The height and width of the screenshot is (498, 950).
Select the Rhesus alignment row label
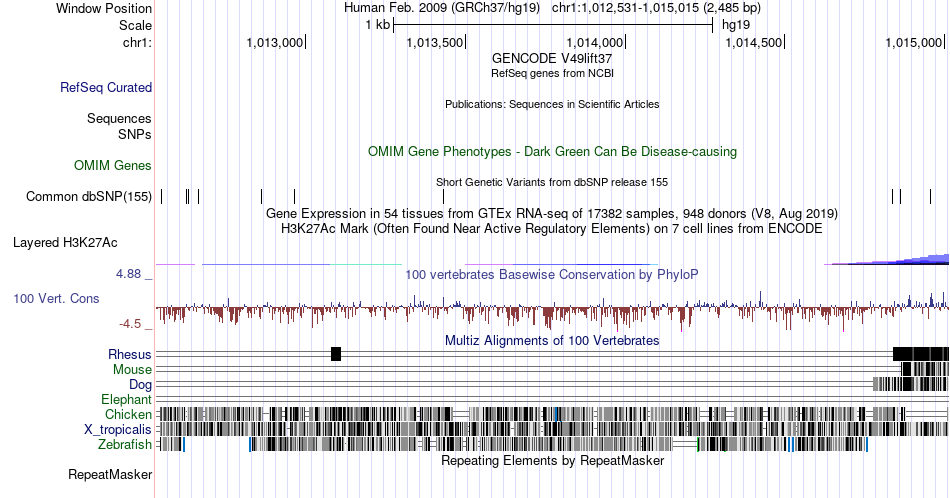pyautogui.click(x=130, y=354)
